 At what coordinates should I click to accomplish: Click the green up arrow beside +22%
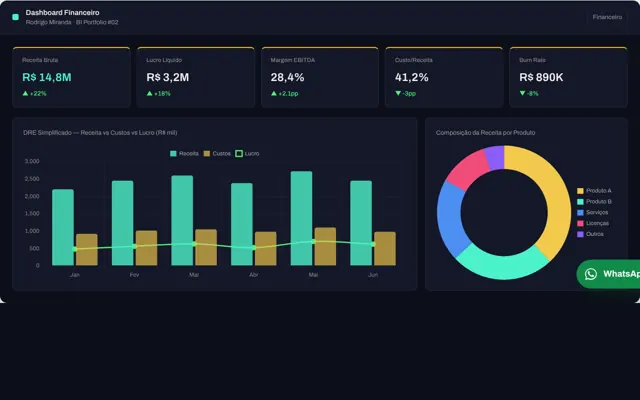click(25, 93)
